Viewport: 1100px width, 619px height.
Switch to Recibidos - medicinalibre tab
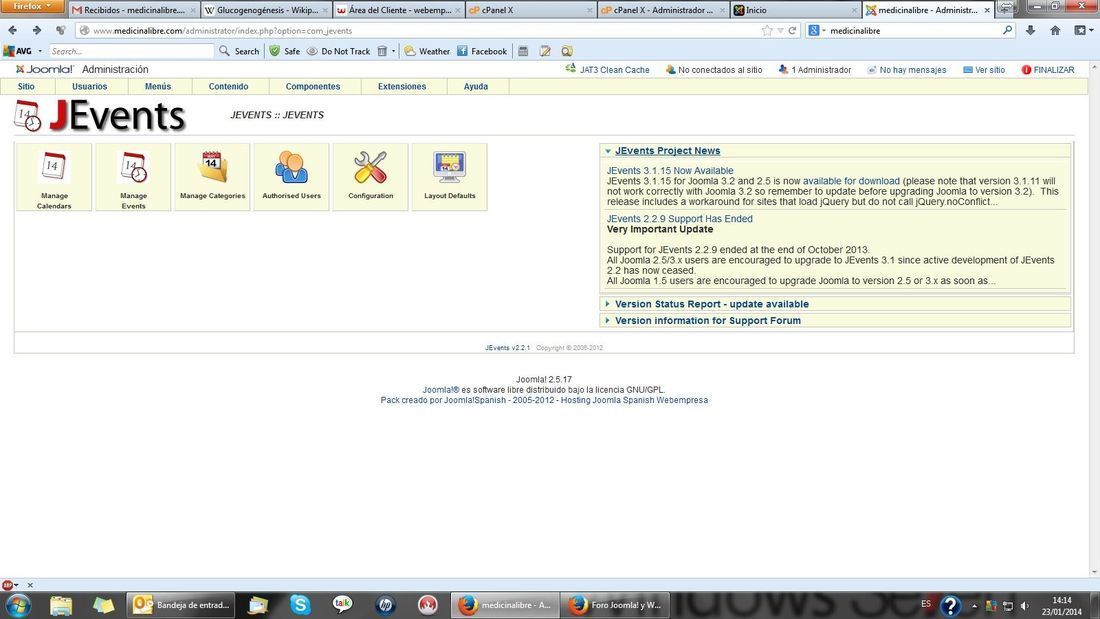click(x=133, y=10)
